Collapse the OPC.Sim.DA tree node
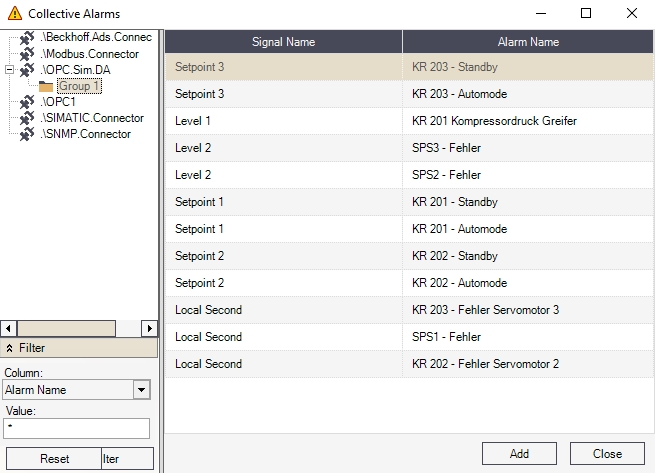The width and height of the screenshot is (655, 473). [9, 70]
